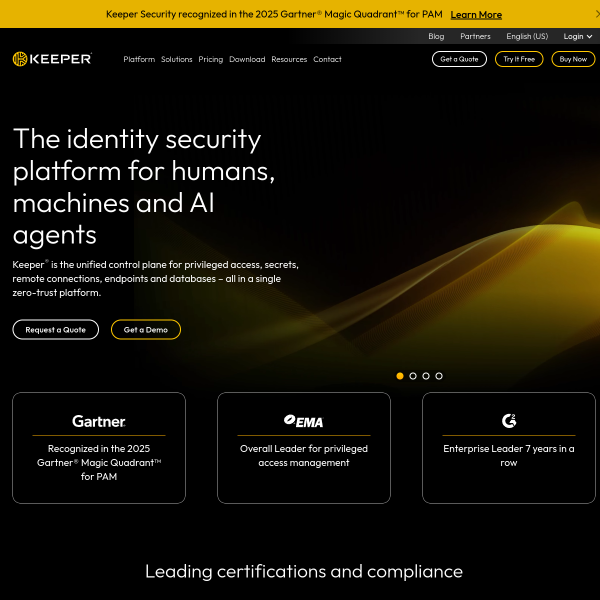Open the Solutions menu
Image resolution: width=600 pixels, height=600 pixels.
pos(176,59)
